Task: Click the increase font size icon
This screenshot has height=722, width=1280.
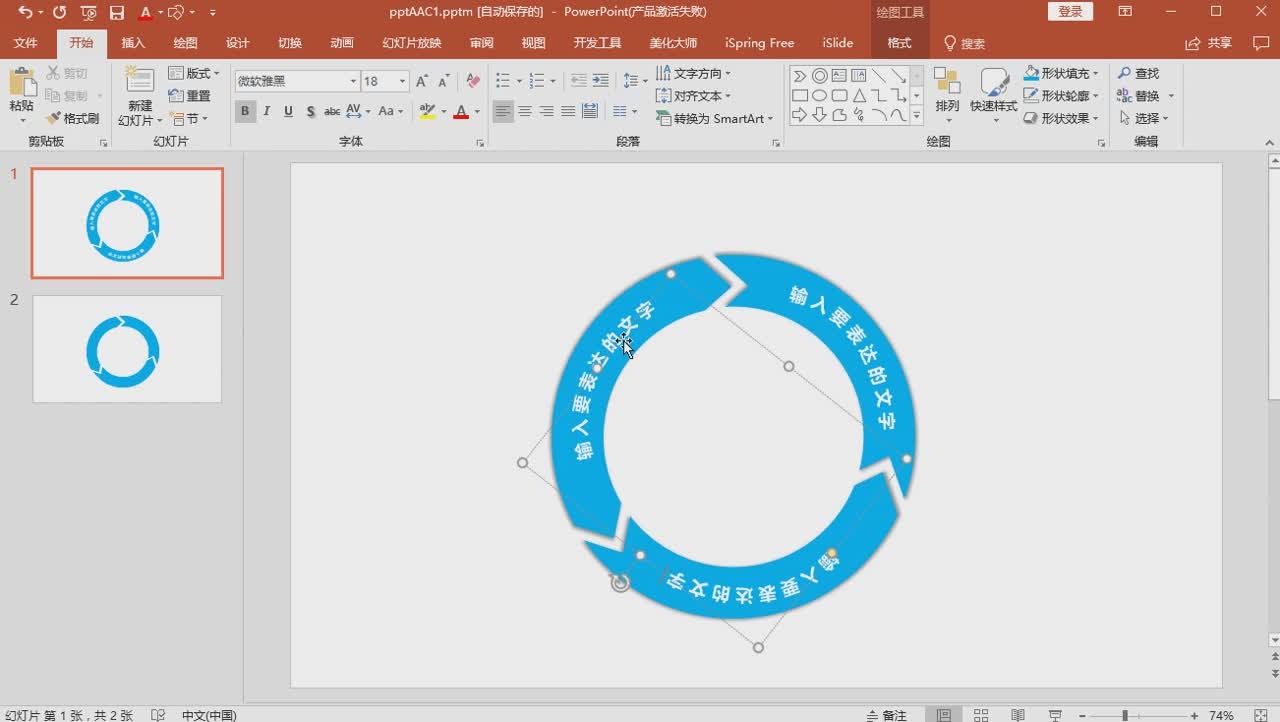Action: (421, 81)
